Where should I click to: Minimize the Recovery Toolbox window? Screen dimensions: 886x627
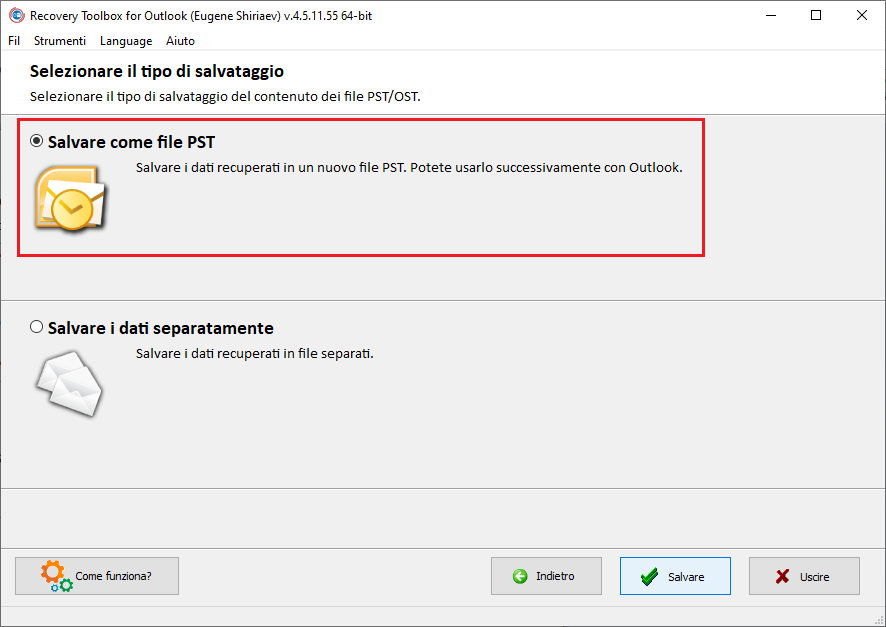(x=771, y=15)
